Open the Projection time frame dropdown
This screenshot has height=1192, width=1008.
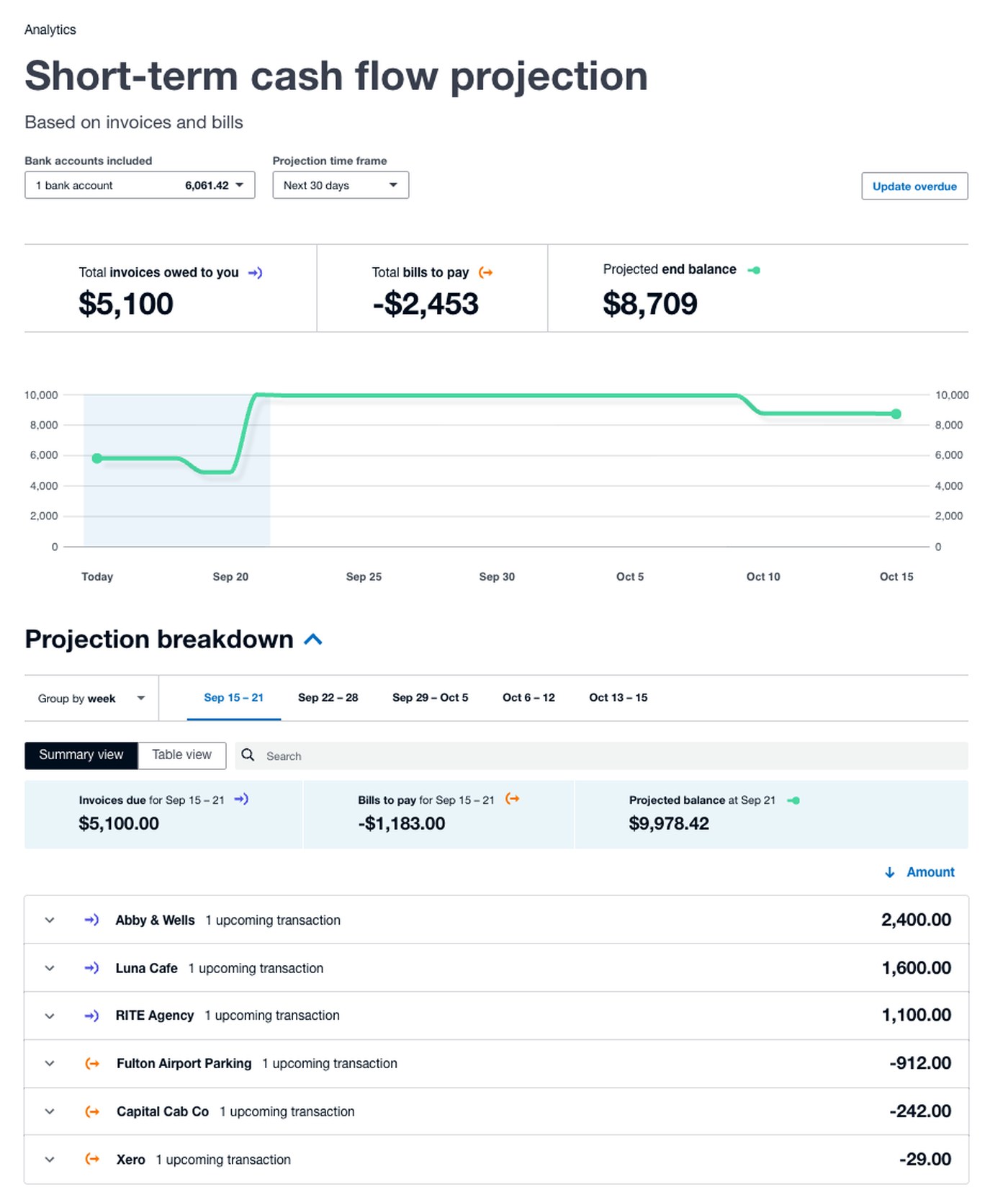click(341, 185)
